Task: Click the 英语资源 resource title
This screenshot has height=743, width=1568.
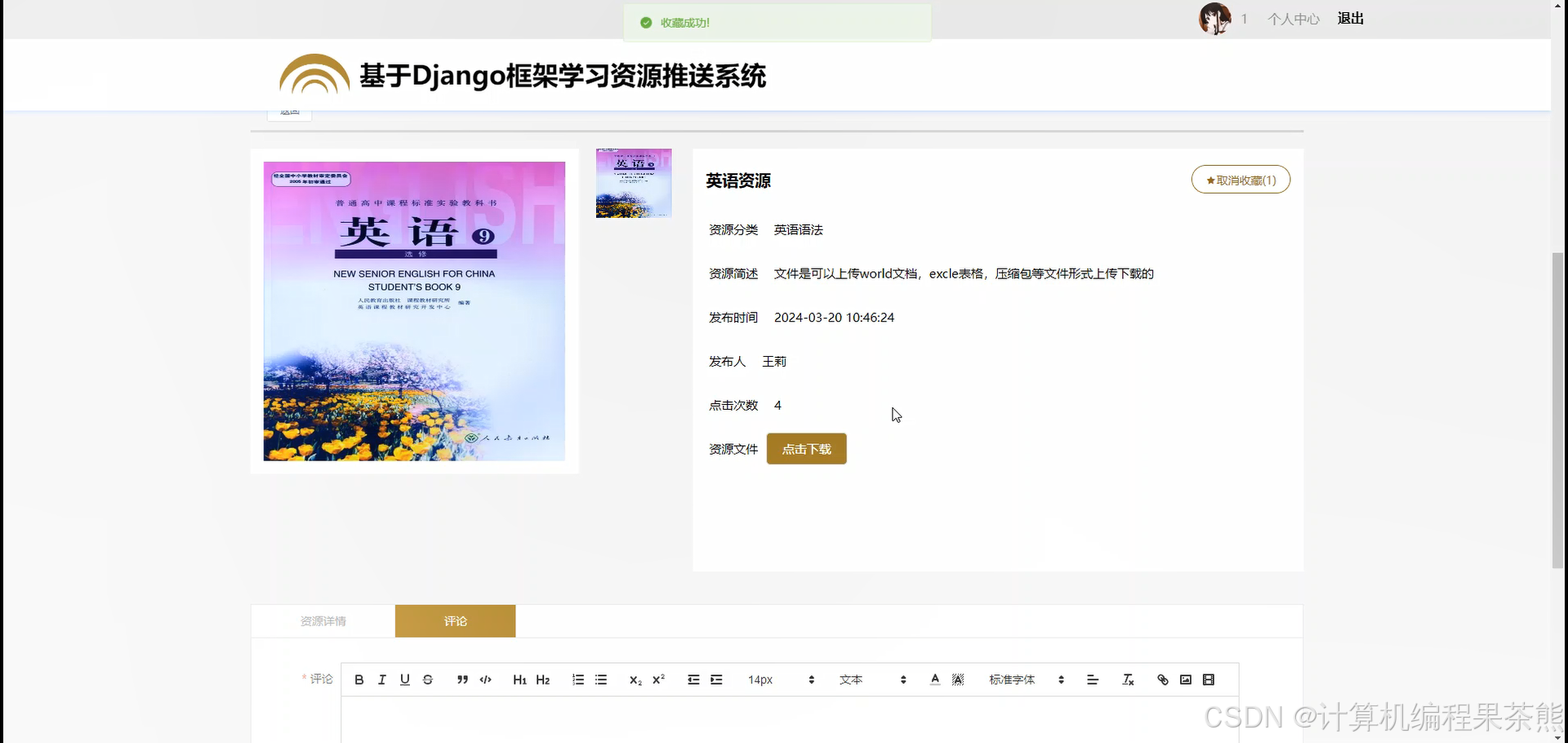Action: [738, 180]
